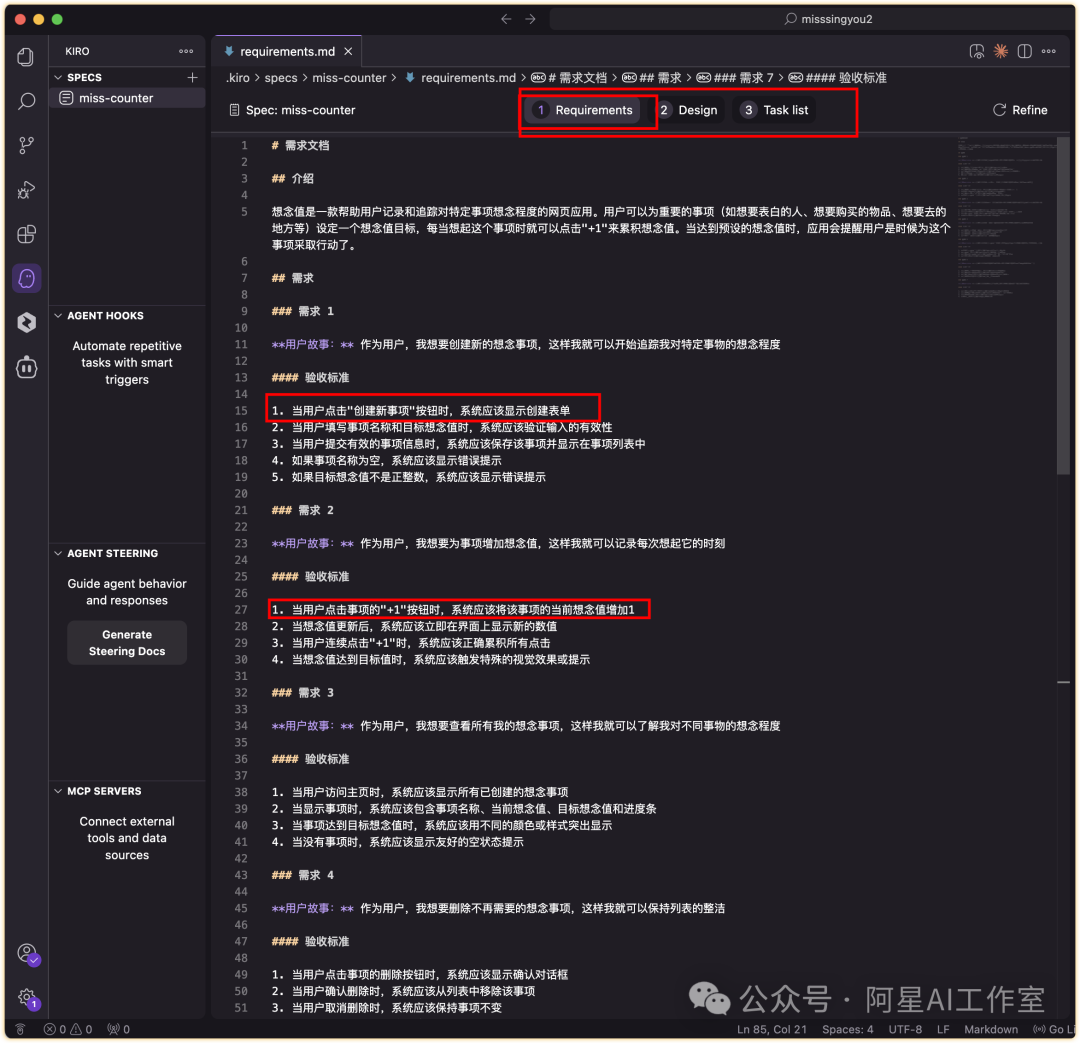
Task: Select the requirements.md editor tab
Action: [288, 51]
